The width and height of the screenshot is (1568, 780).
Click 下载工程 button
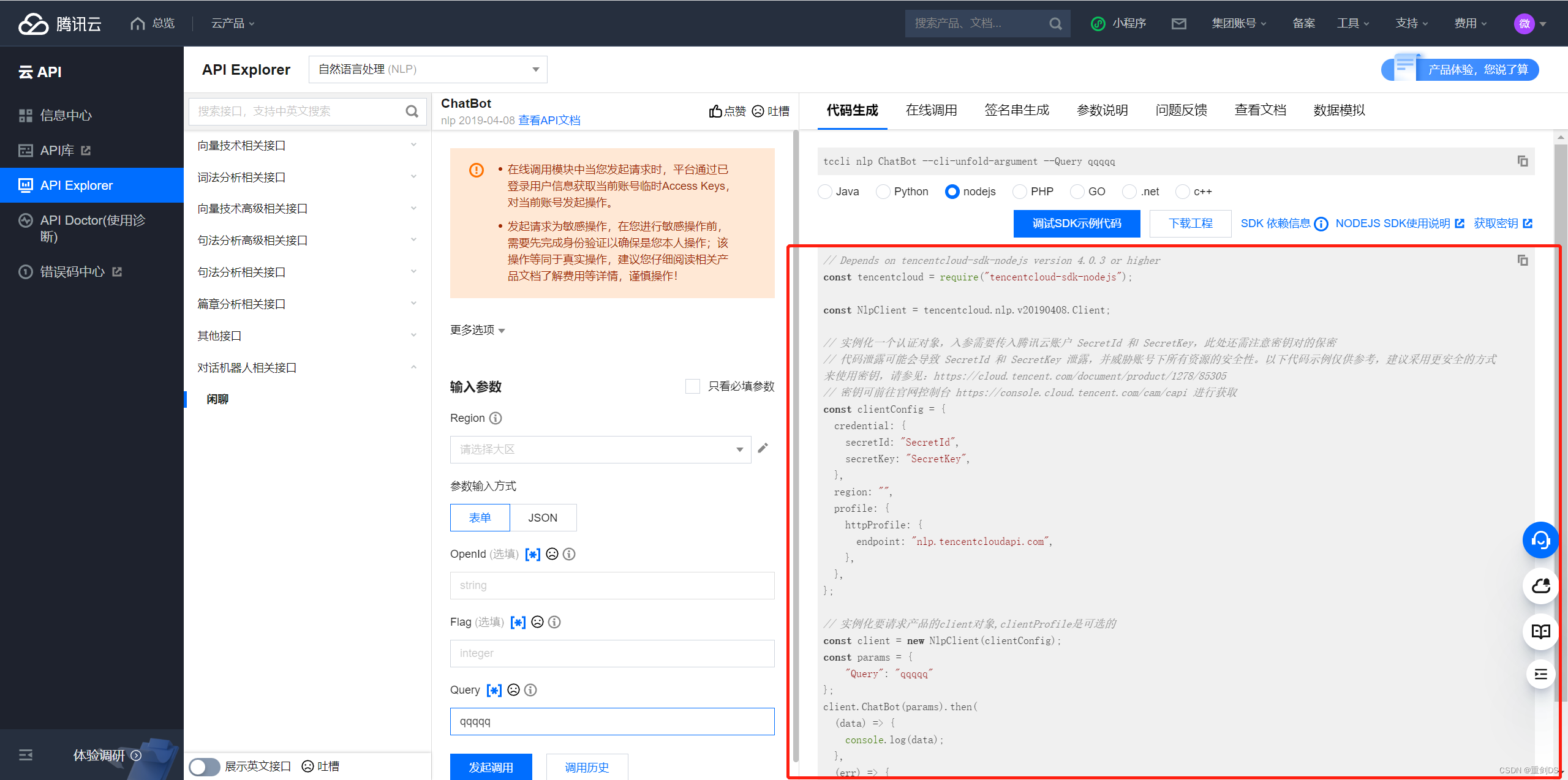[1191, 223]
